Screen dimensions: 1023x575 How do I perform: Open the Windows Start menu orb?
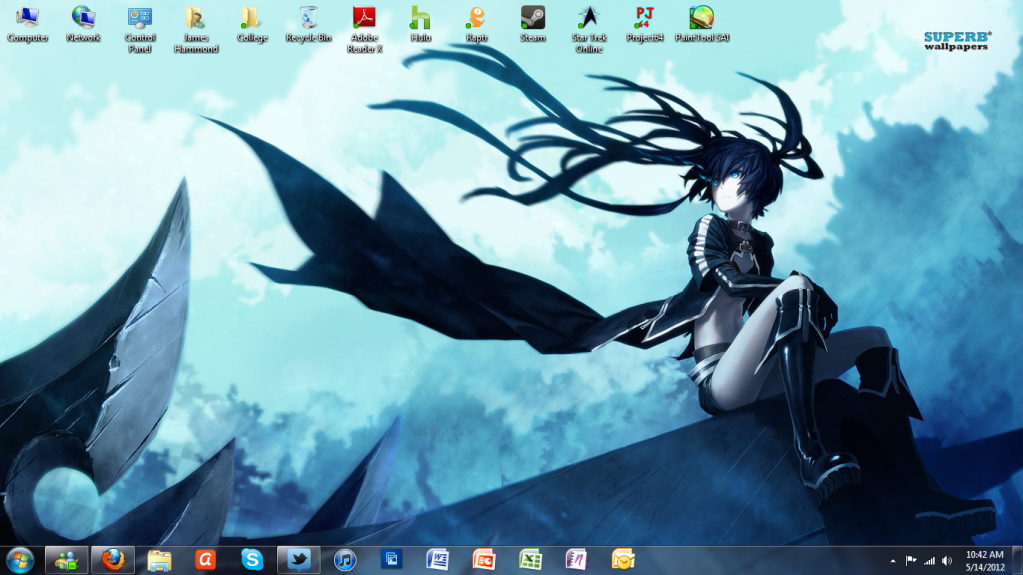click(x=20, y=560)
